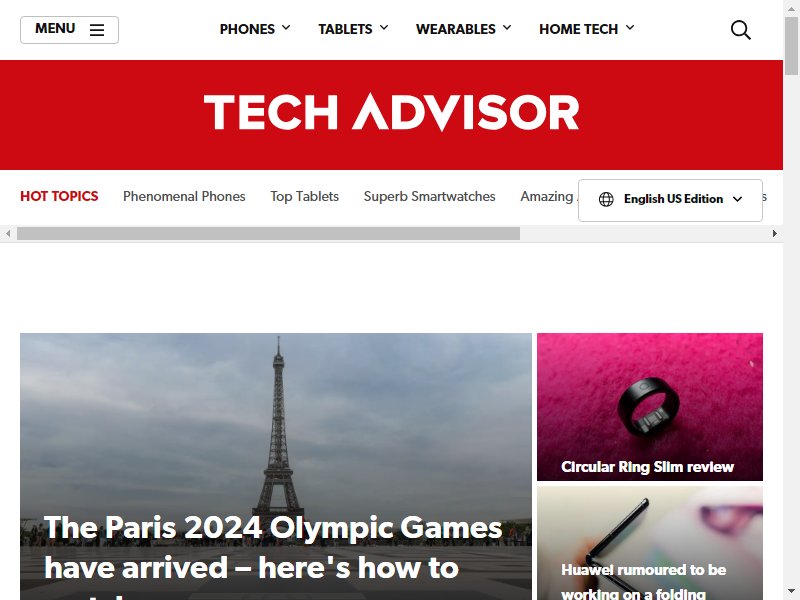Image resolution: width=800 pixels, height=600 pixels.
Task: Open the WEARABLES dropdown menu
Action: point(463,29)
